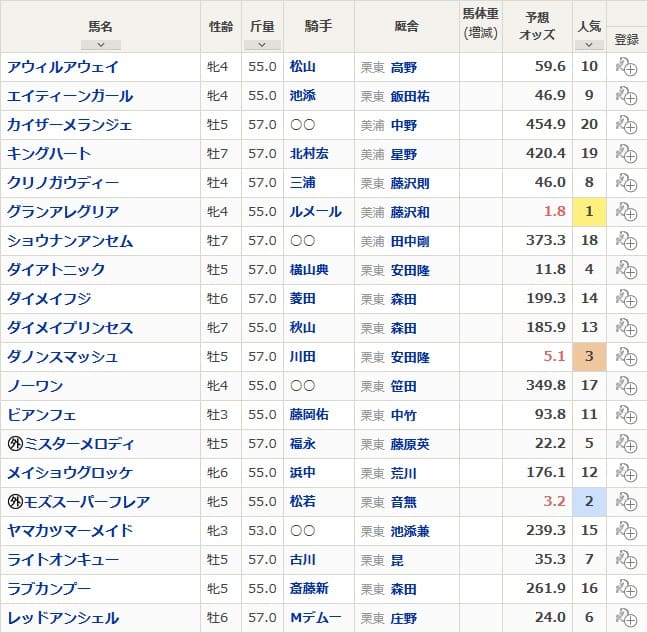Click odds value 5.1
The height and width of the screenshot is (633, 647).
(554, 357)
